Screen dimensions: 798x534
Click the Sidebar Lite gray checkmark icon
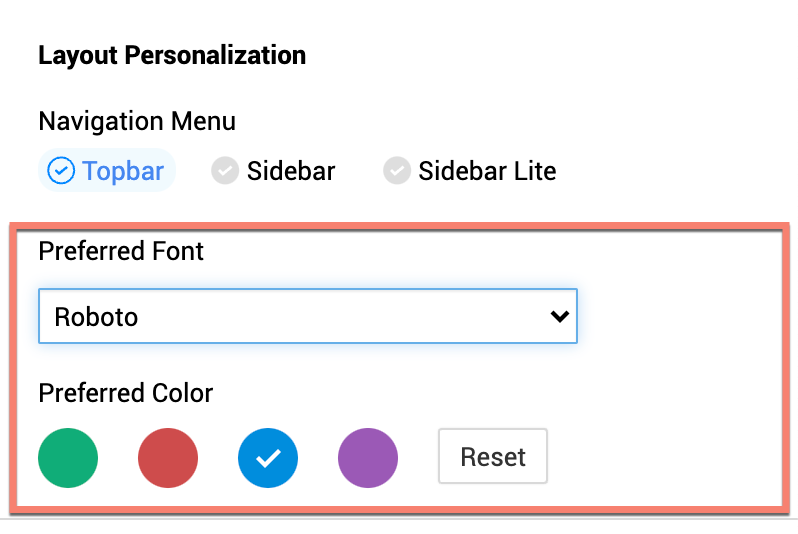pos(397,171)
